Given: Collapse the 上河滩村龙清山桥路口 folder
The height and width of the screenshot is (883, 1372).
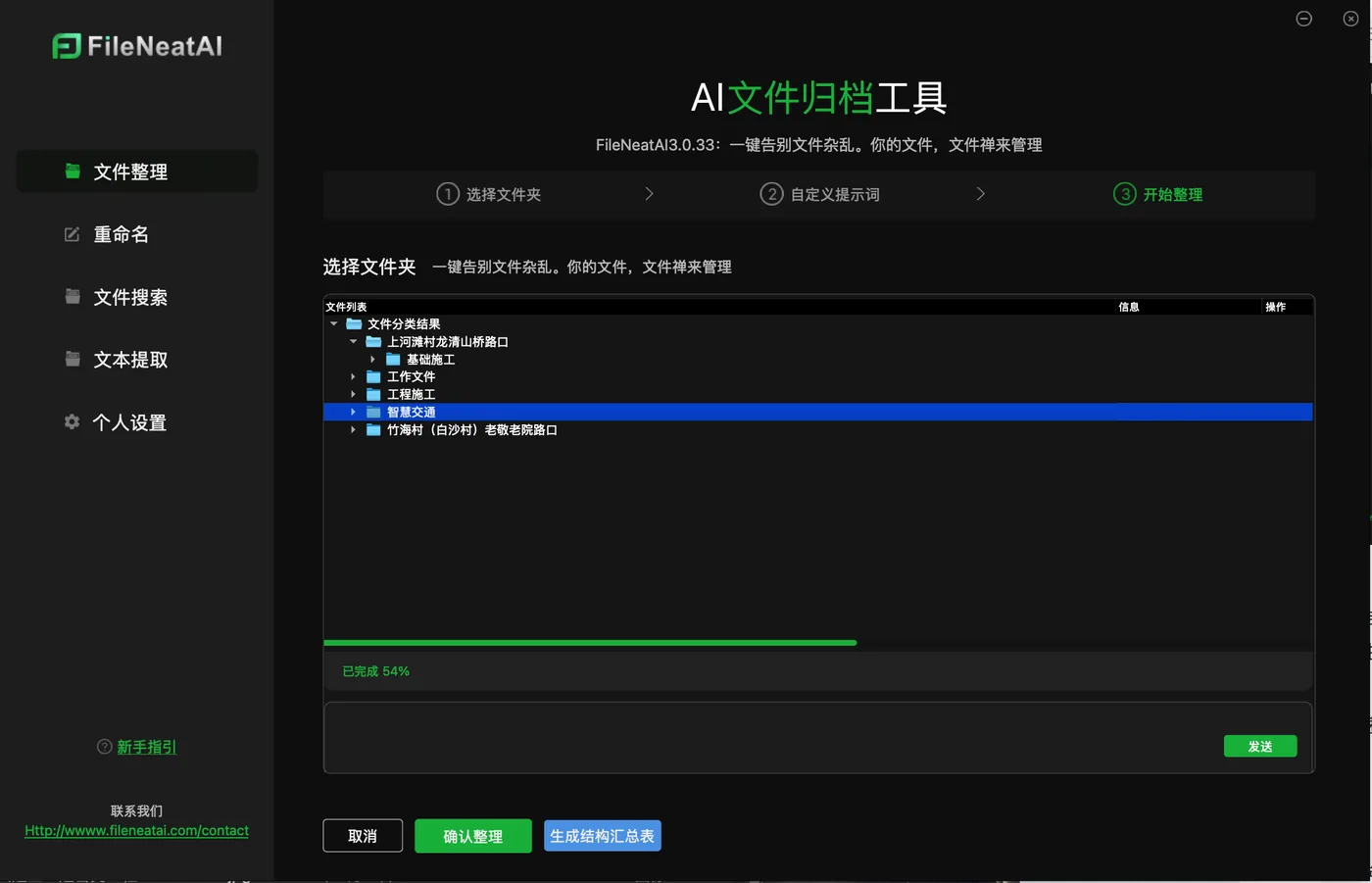Looking at the screenshot, I should [354, 341].
